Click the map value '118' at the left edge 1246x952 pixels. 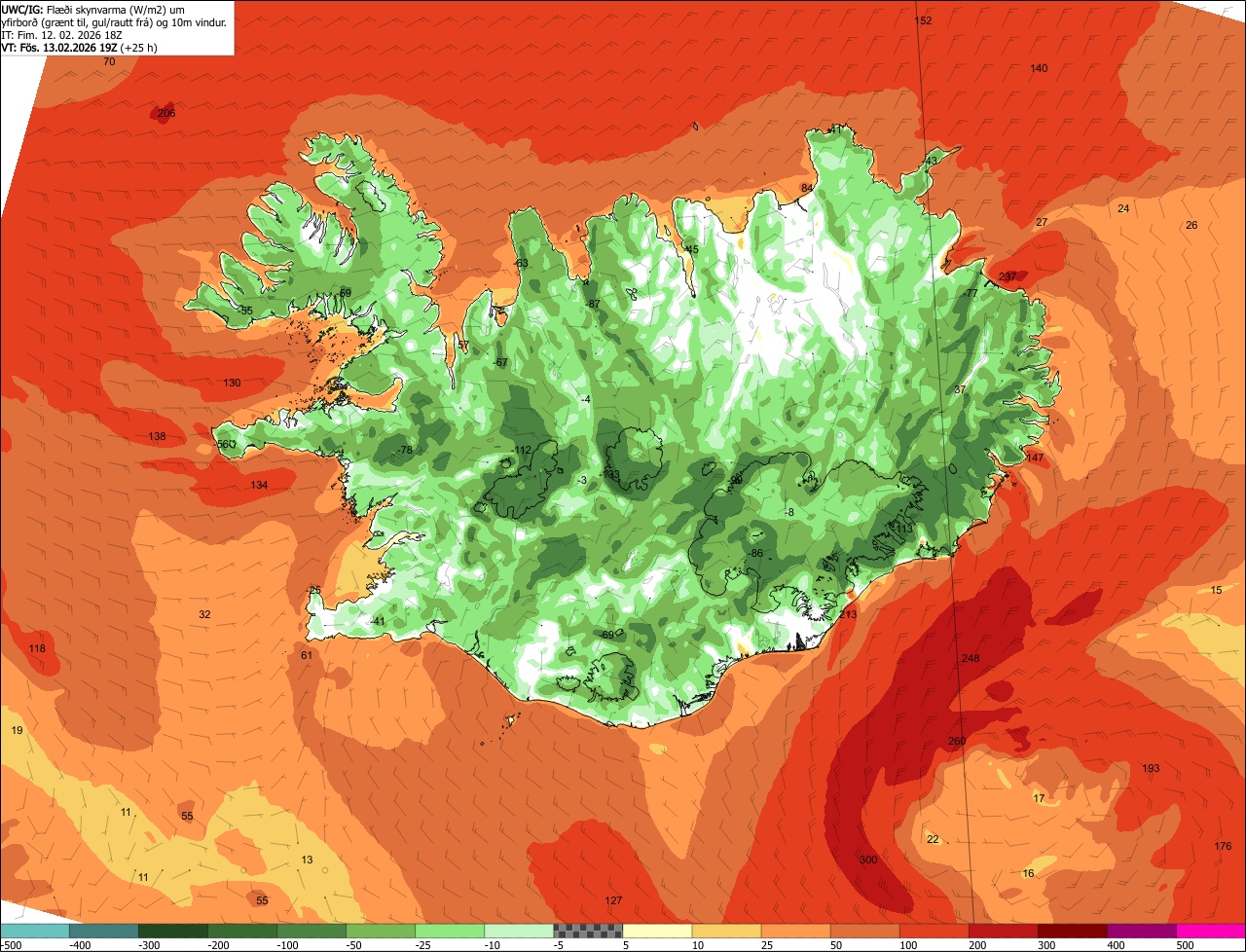click(x=37, y=649)
